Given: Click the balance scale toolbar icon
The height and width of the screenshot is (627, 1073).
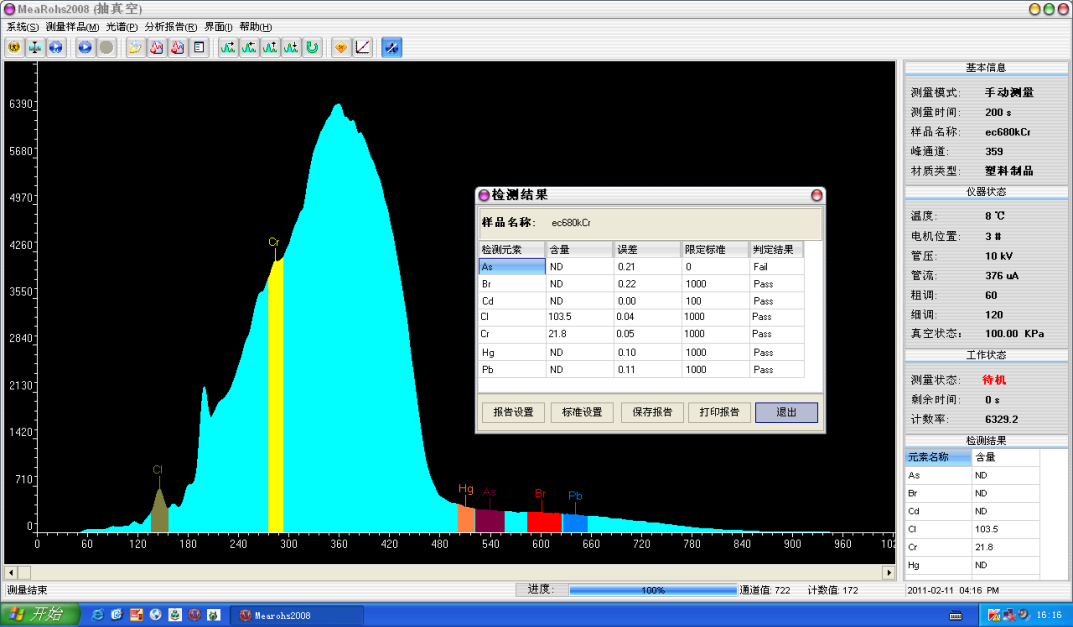Looking at the screenshot, I should [x=35, y=47].
